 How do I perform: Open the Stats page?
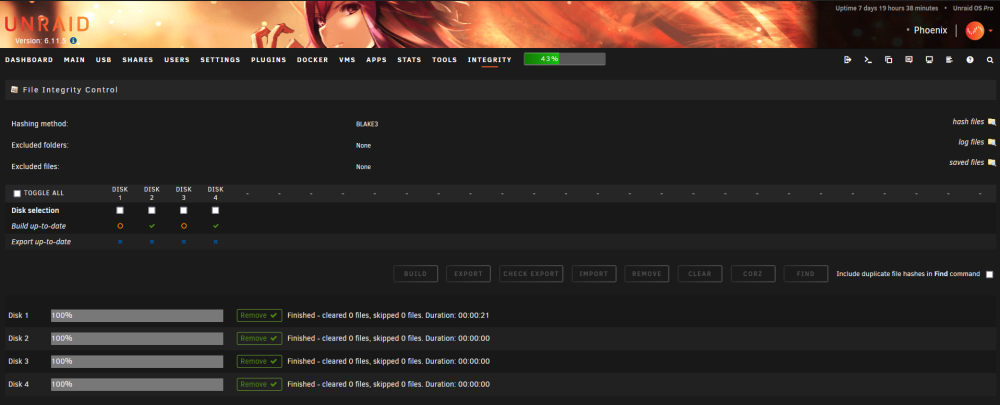(x=409, y=59)
